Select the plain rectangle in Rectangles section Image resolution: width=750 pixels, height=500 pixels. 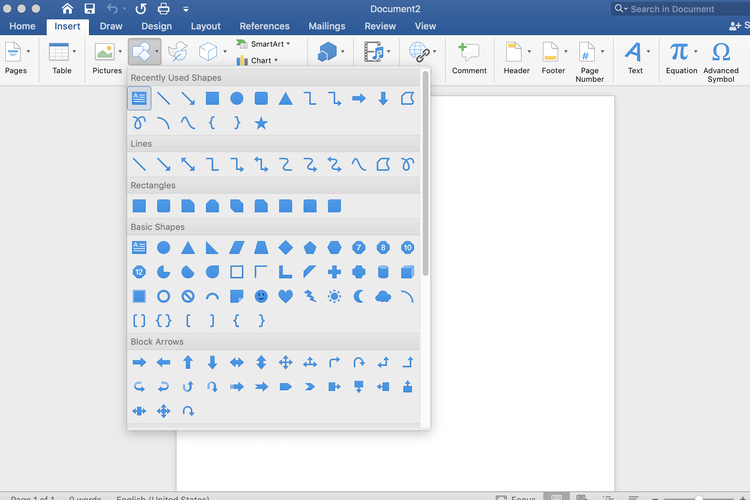(x=139, y=206)
